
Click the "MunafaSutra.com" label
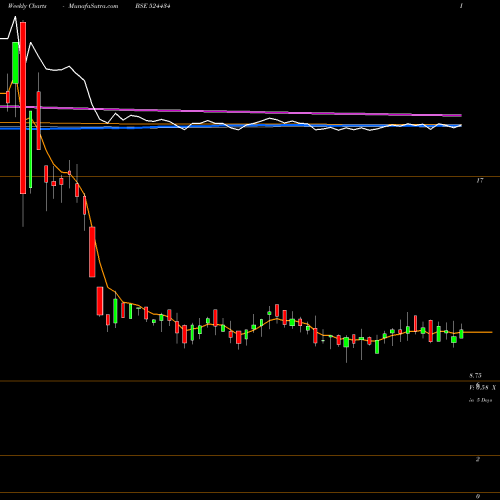point(93,6)
